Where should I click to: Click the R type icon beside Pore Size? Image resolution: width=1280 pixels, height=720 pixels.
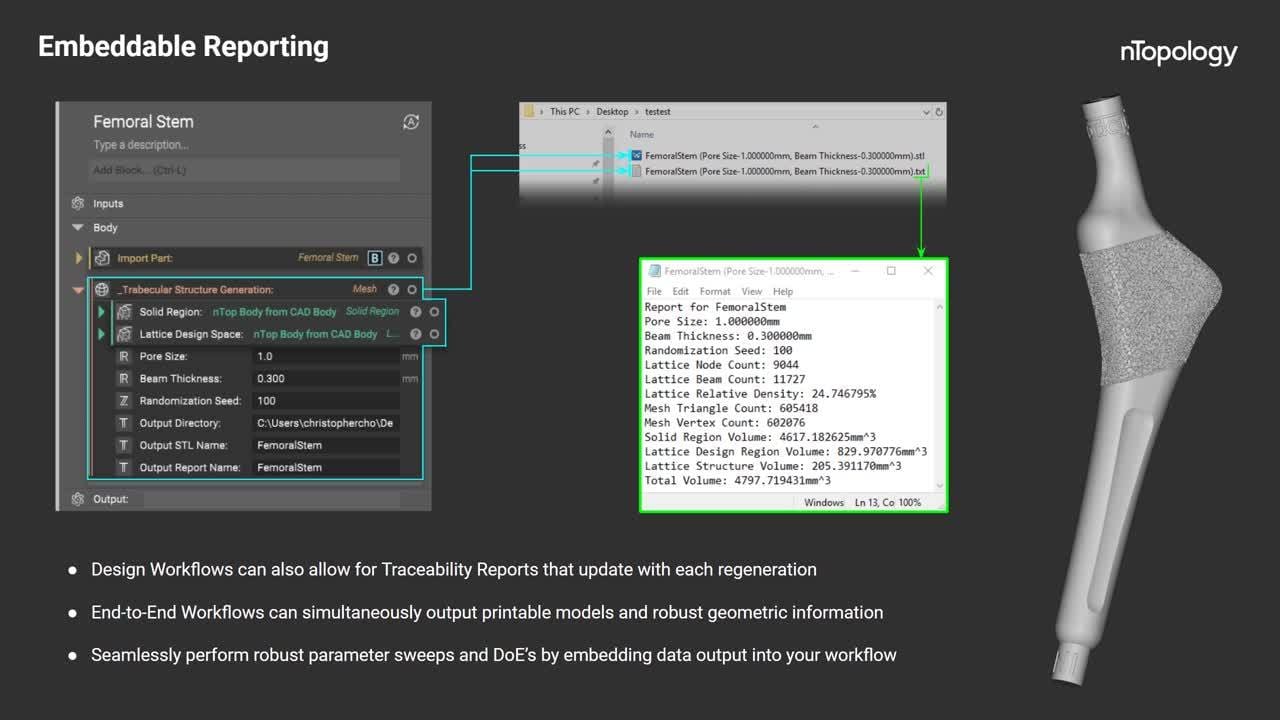pos(124,356)
